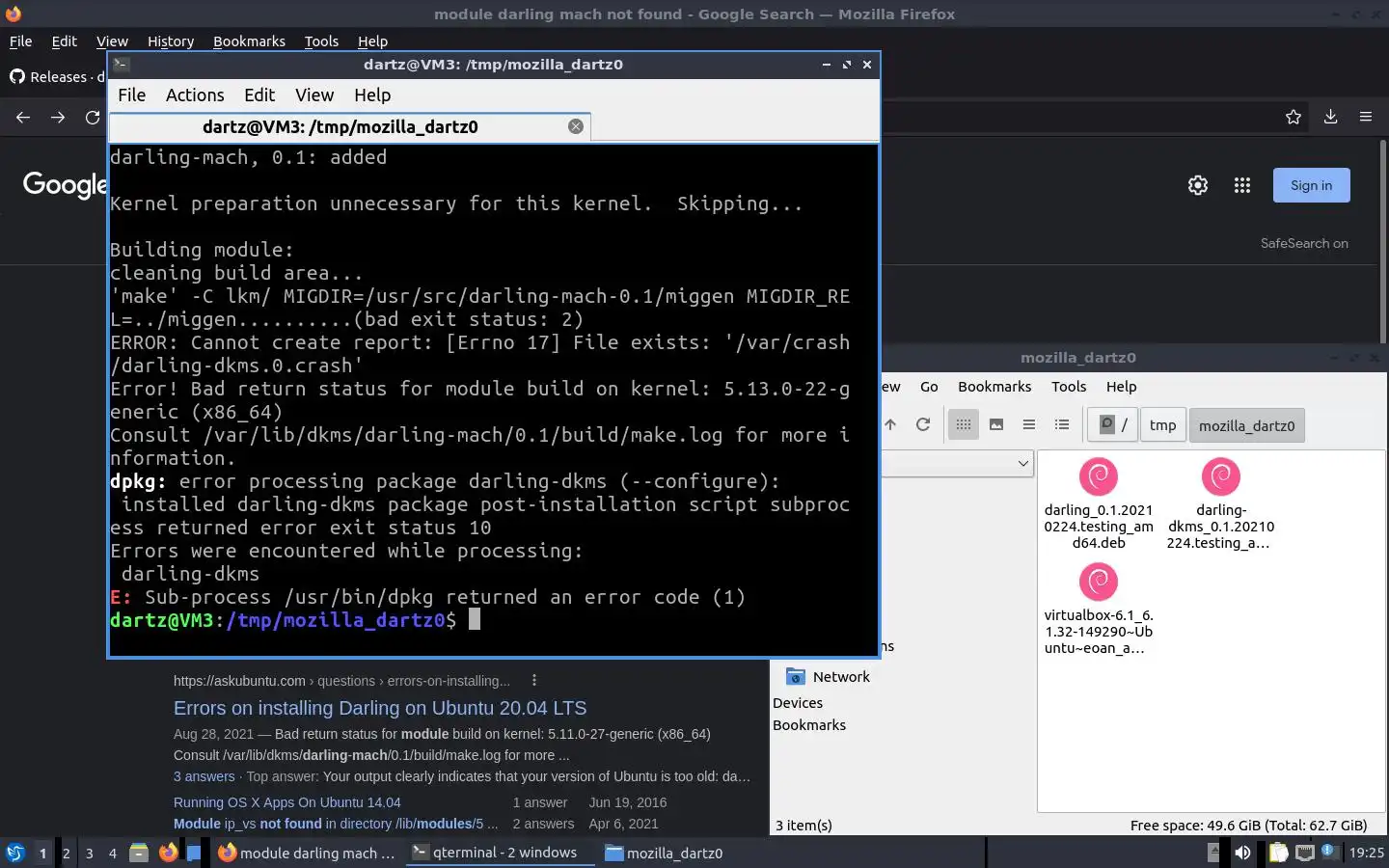Switch file manager to detailed list view
Screen dimensions: 1389x868
[x=1062, y=424]
